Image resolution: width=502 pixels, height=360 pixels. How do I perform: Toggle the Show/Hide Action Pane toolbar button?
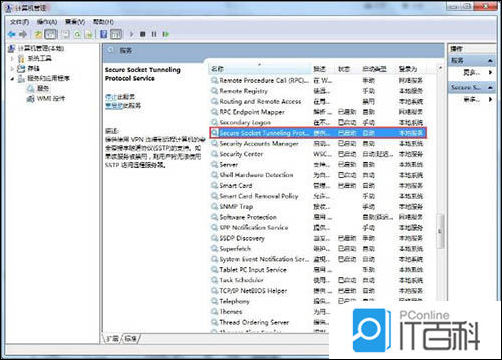tap(116, 34)
